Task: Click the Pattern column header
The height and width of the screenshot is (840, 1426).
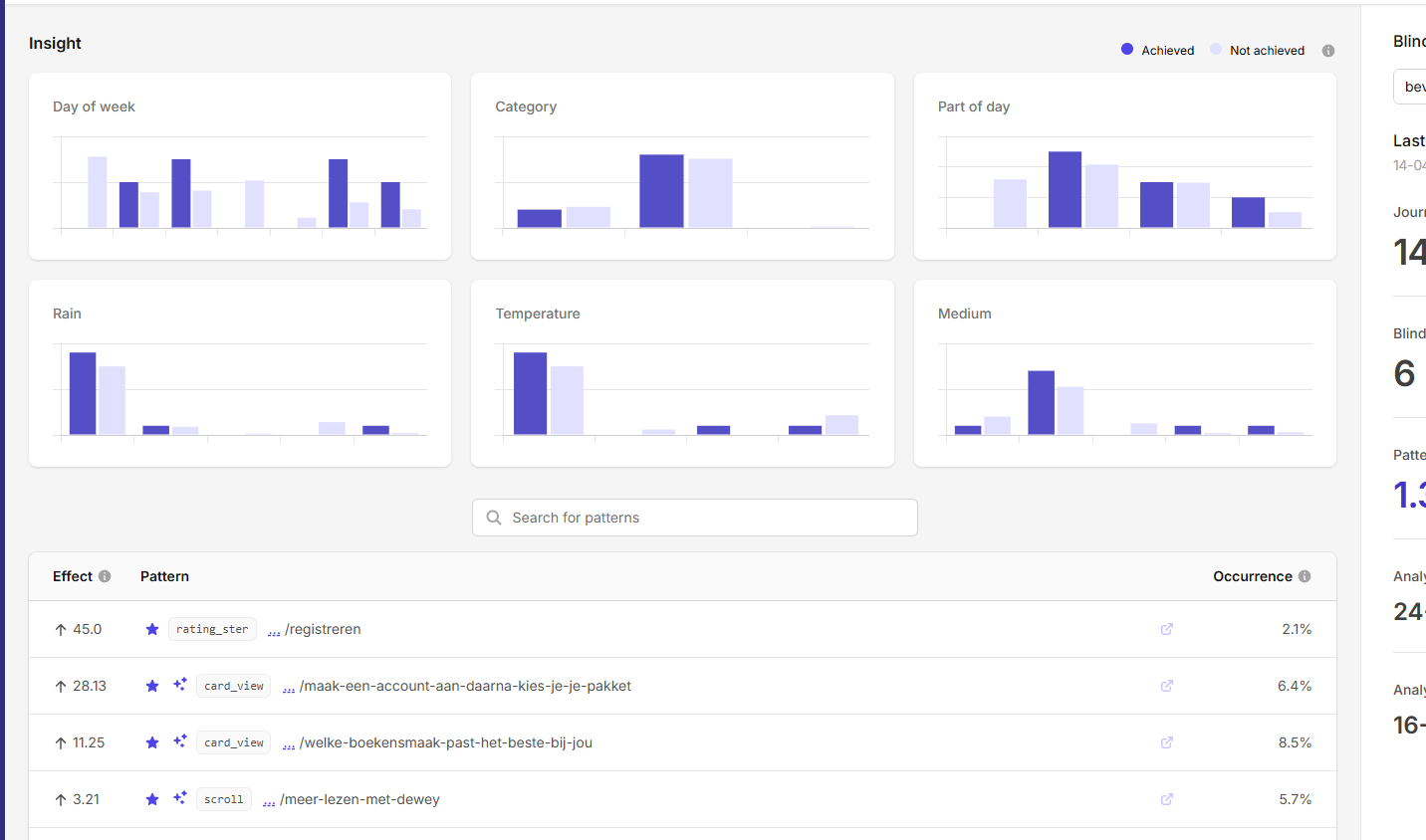Action: [164, 576]
